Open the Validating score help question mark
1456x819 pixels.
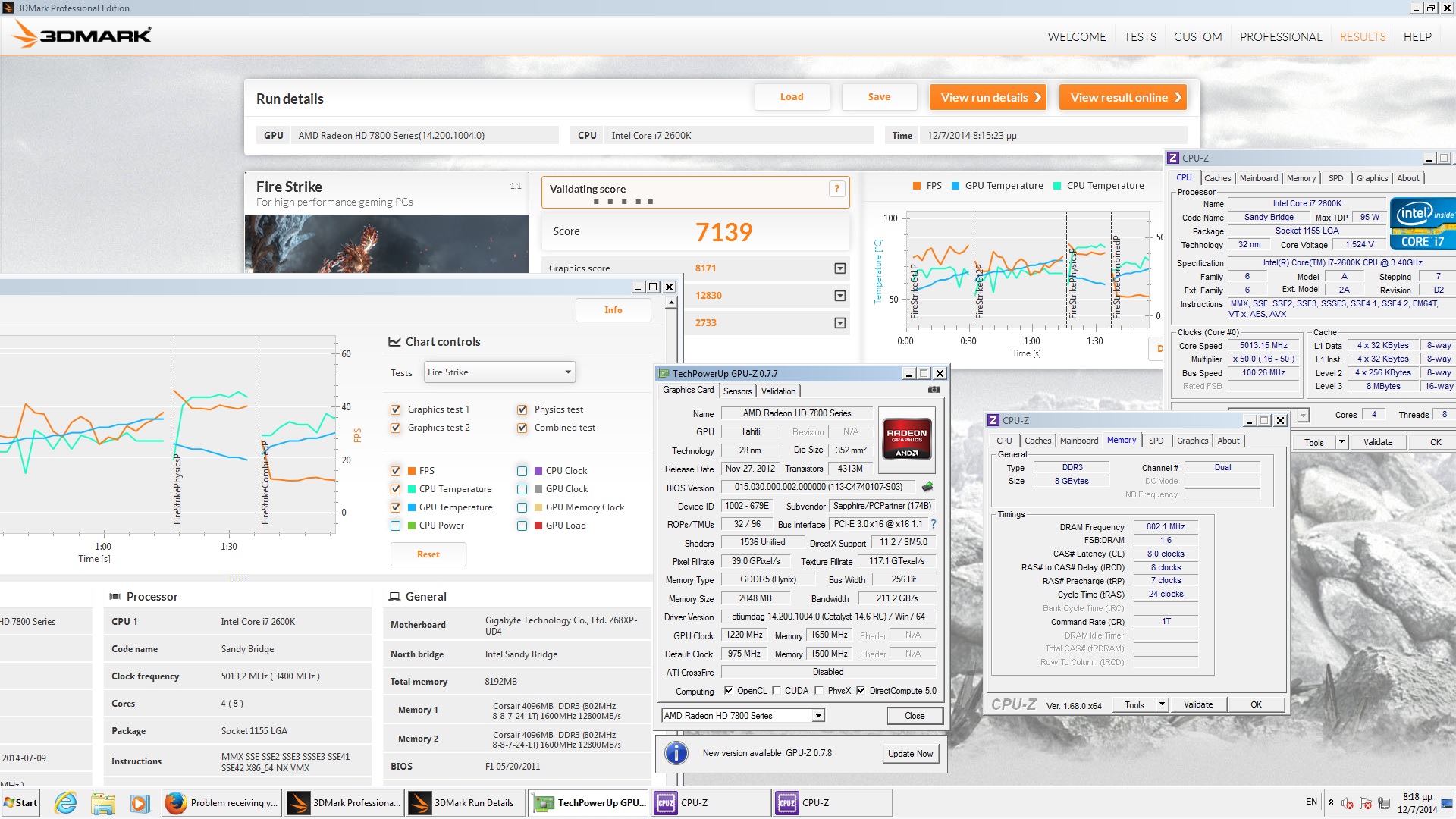[x=837, y=189]
